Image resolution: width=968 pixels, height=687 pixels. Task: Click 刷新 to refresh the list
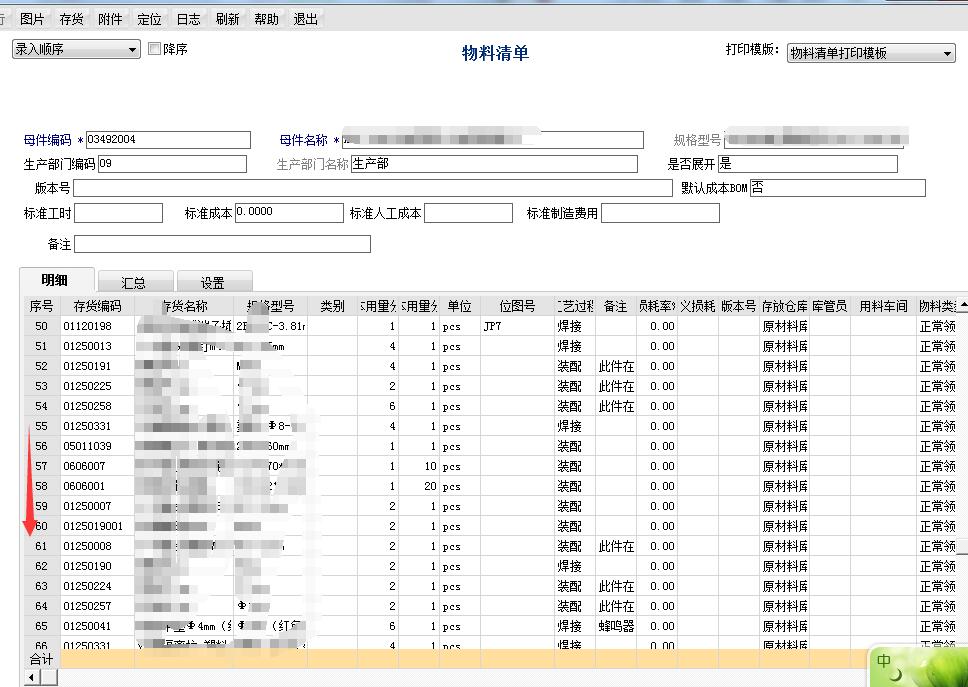227,19
